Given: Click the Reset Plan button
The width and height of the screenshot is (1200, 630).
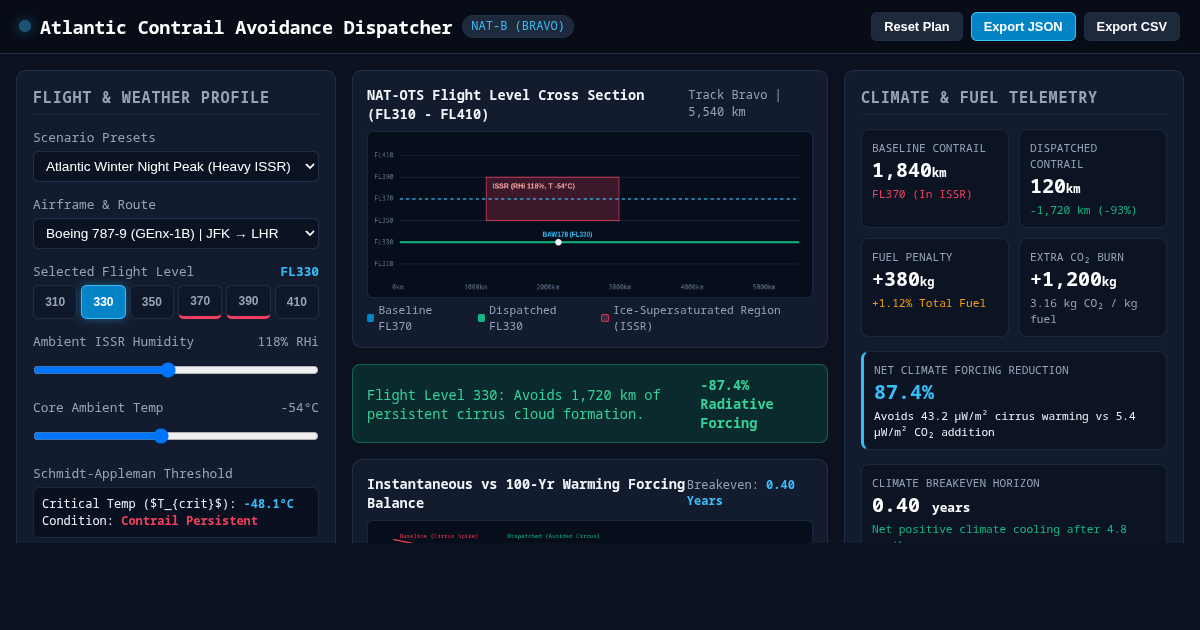Looking at the screenshot, I should tap(917, 27).
